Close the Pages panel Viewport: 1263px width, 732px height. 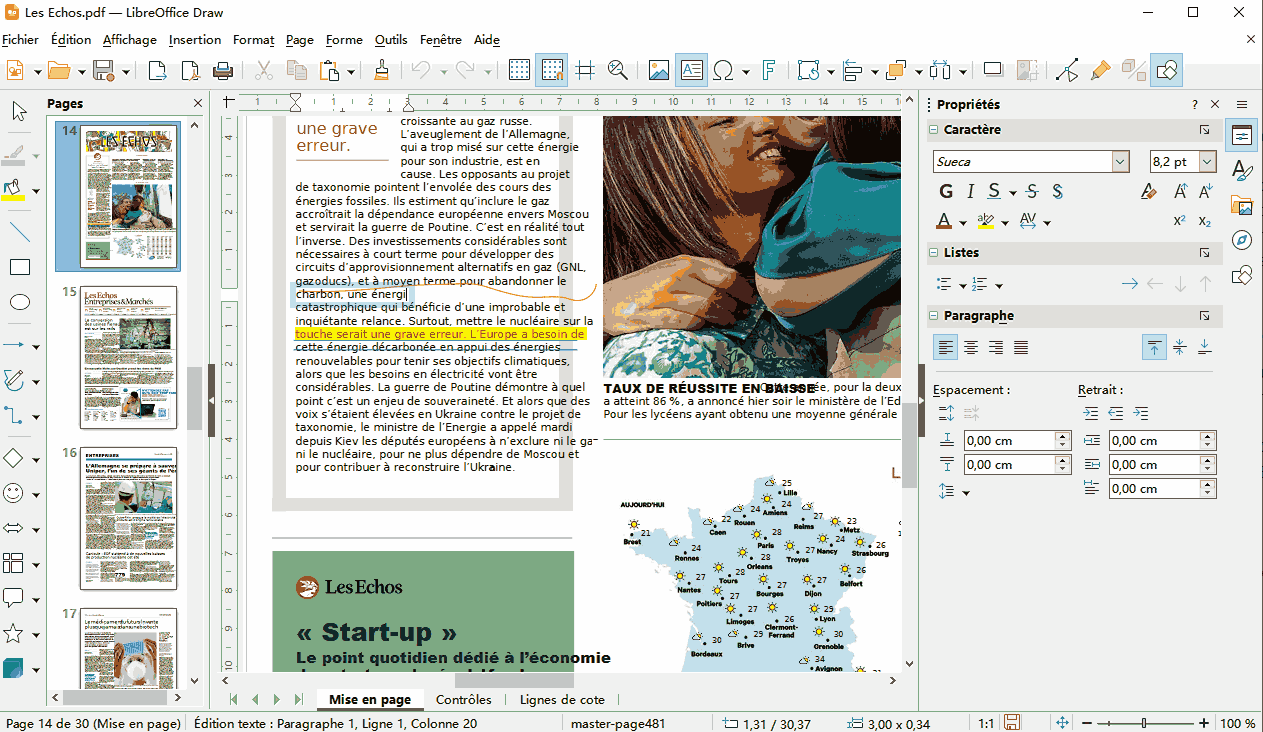pos(197,104)
